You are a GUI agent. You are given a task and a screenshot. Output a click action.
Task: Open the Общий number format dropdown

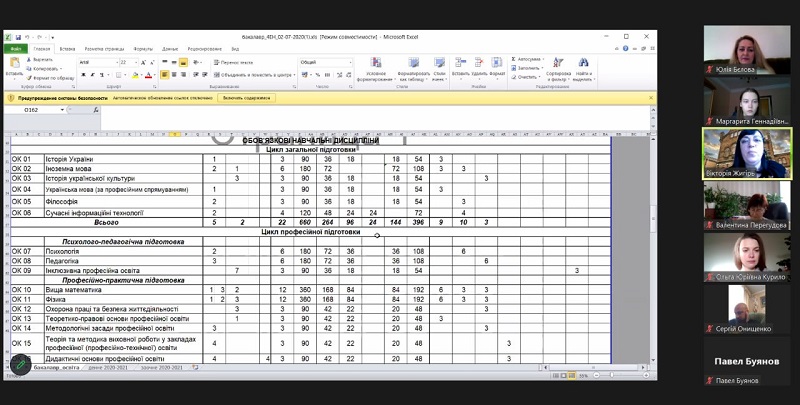tap(350, 63)
